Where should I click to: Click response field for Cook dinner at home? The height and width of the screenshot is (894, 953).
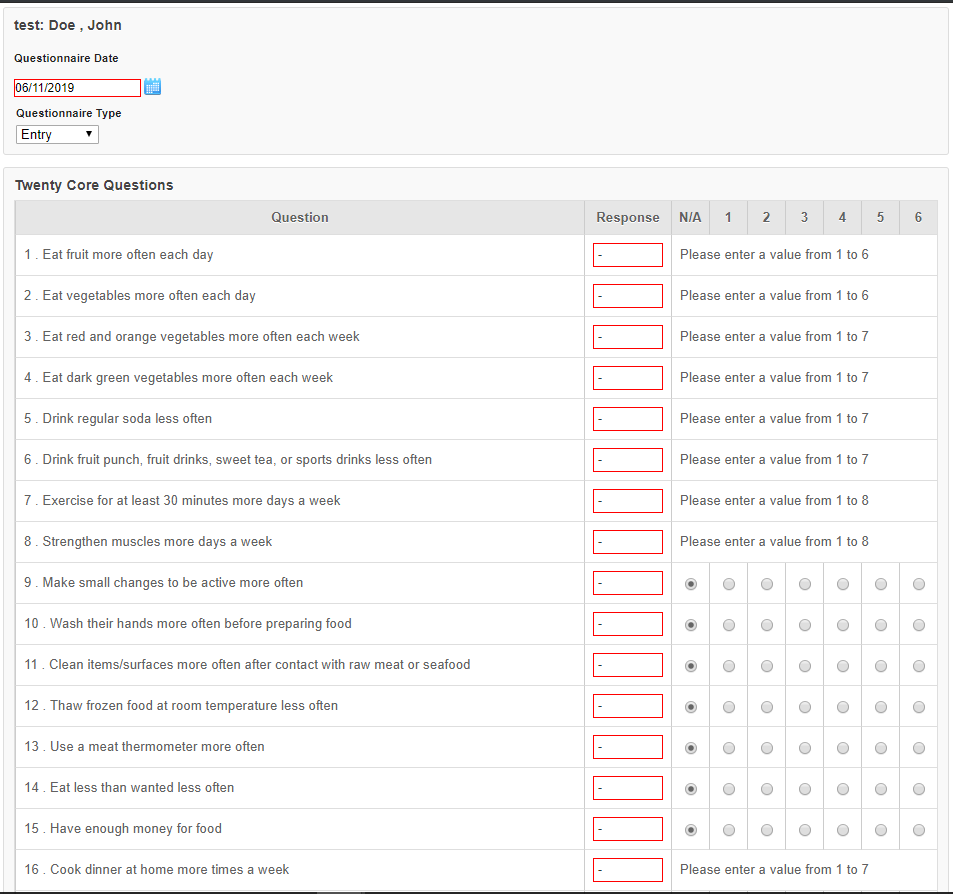628,870
